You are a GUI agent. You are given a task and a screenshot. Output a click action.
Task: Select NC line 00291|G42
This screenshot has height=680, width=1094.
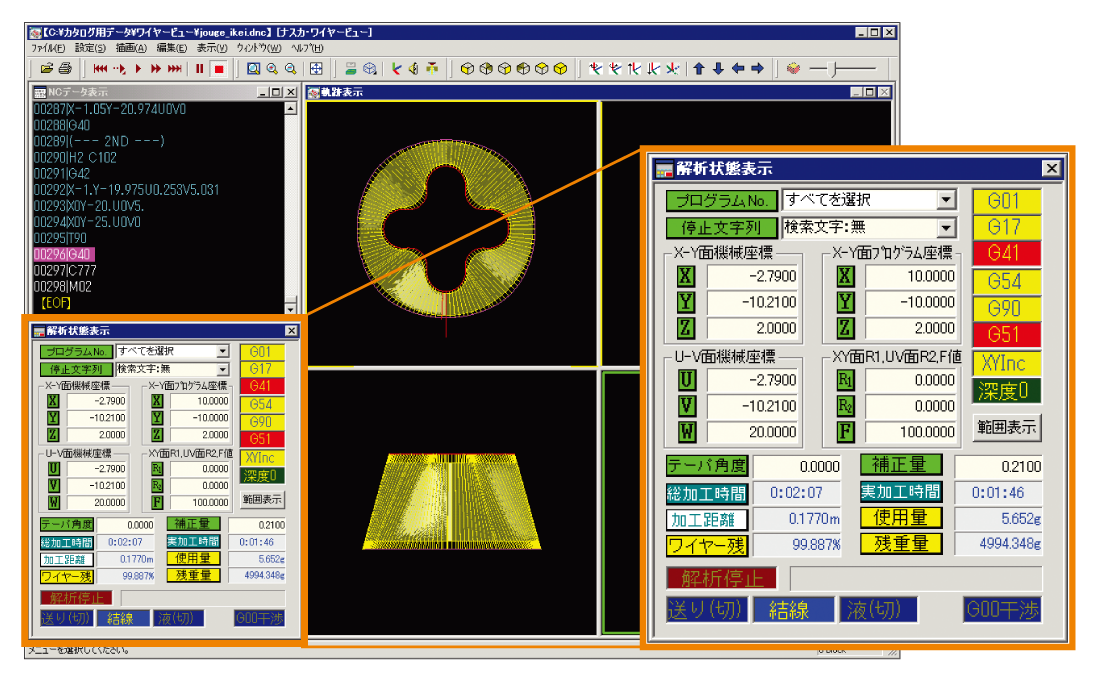(61, 174)
